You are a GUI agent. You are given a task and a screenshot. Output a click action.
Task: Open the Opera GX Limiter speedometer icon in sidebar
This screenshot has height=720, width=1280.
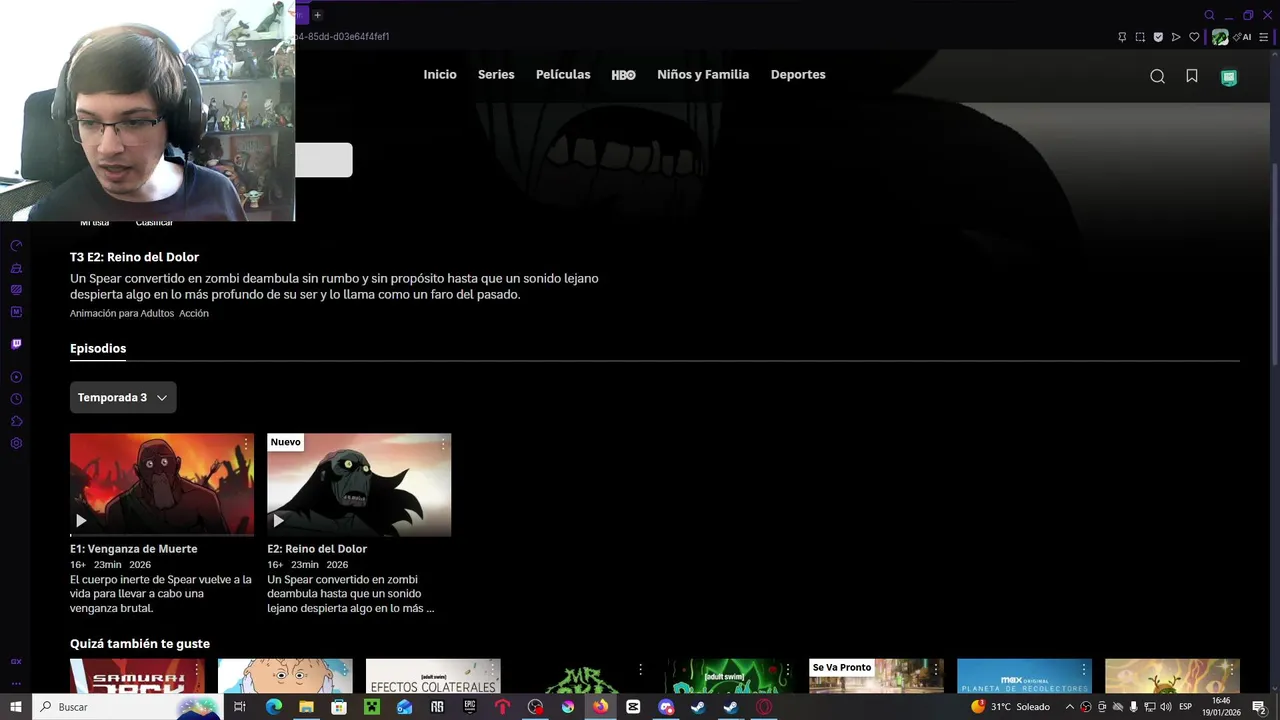coord(16,246)
